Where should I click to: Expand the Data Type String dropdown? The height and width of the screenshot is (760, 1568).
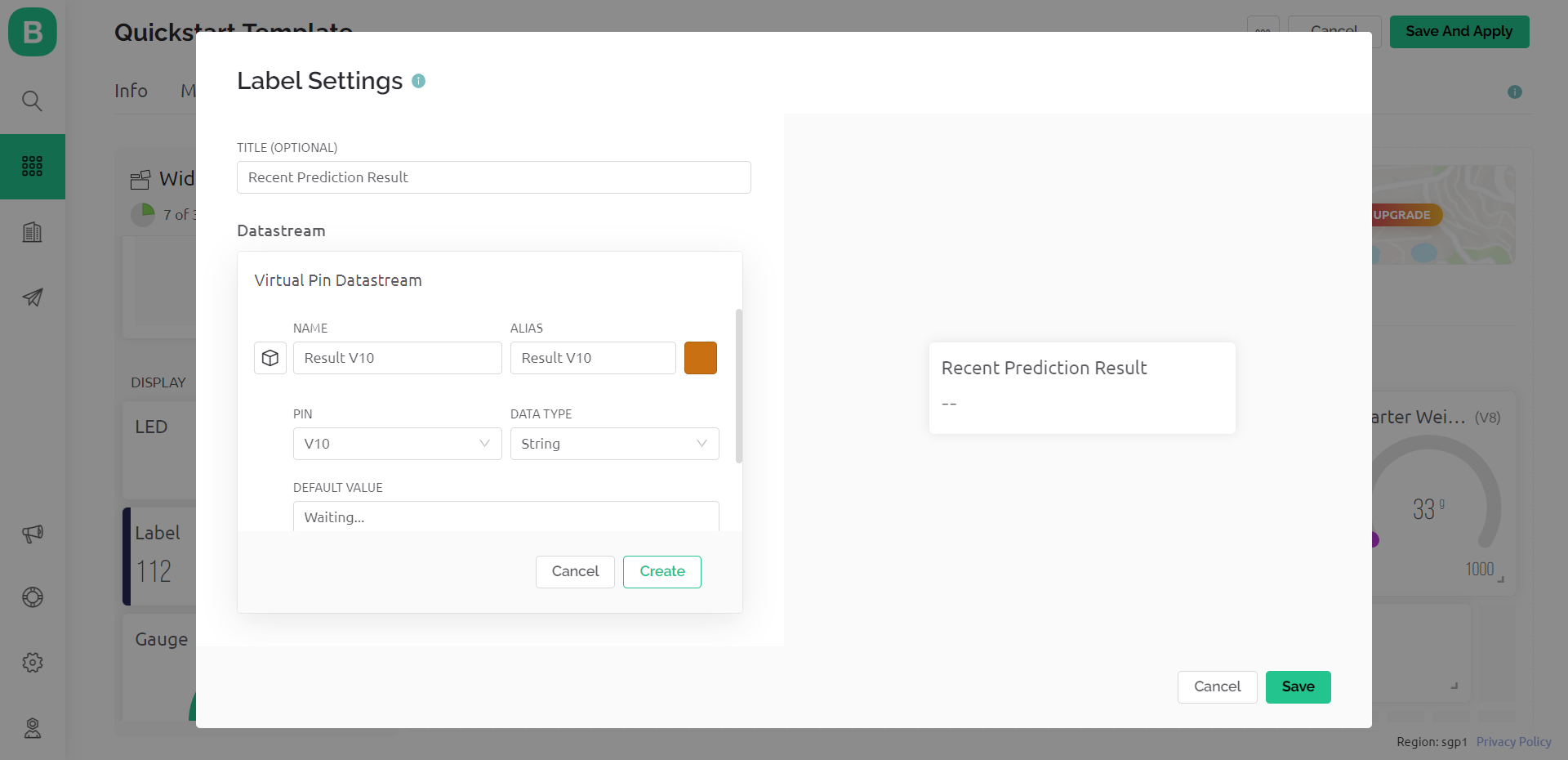tap(614, 444)
